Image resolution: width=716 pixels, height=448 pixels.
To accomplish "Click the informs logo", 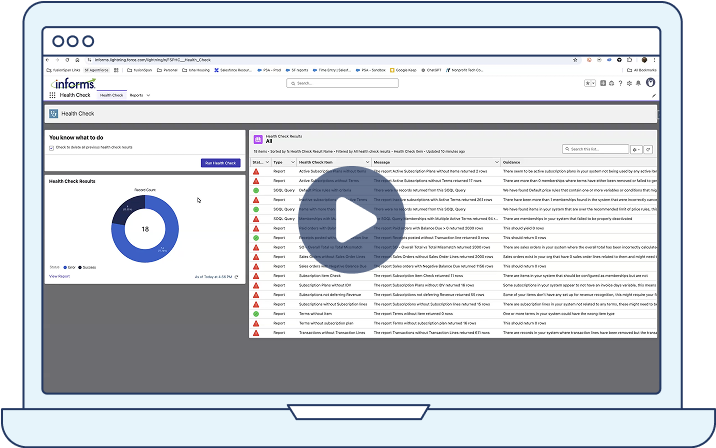I will point(73,84).
